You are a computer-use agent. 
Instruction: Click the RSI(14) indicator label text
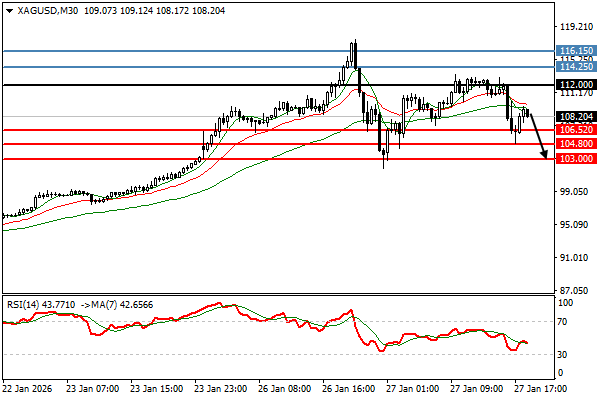(x=25, y=304)
